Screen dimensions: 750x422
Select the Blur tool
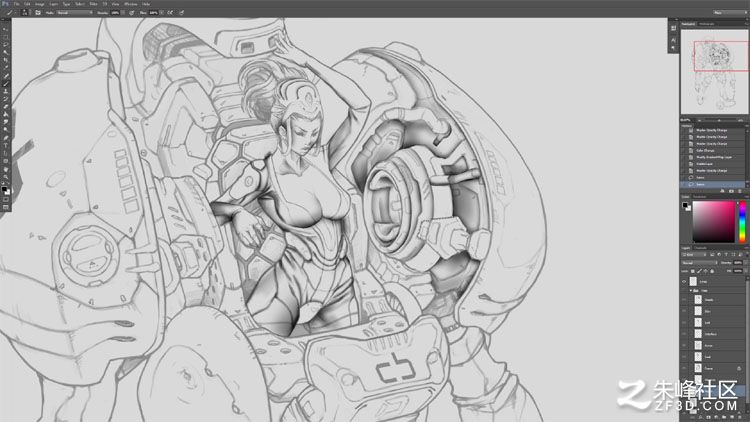click(x=6, y=122)
